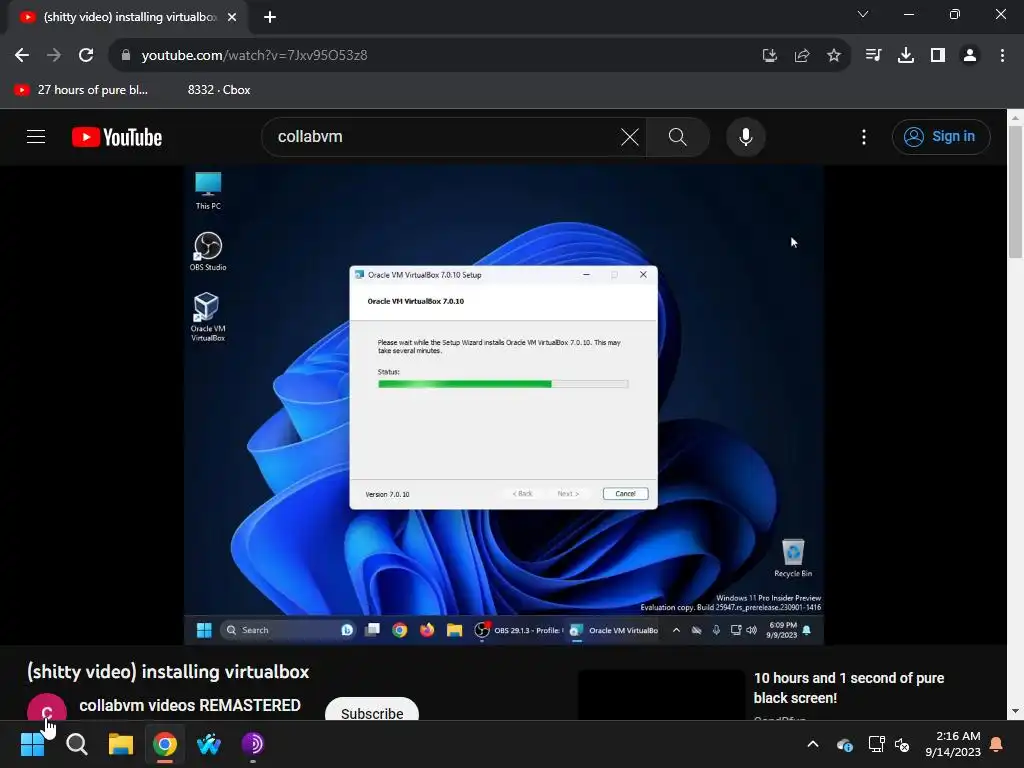Screen dimensions: 1024x768
Task: Open the tab search dropdown chevron
Action: pyautogui.click(x=863, y=14)
